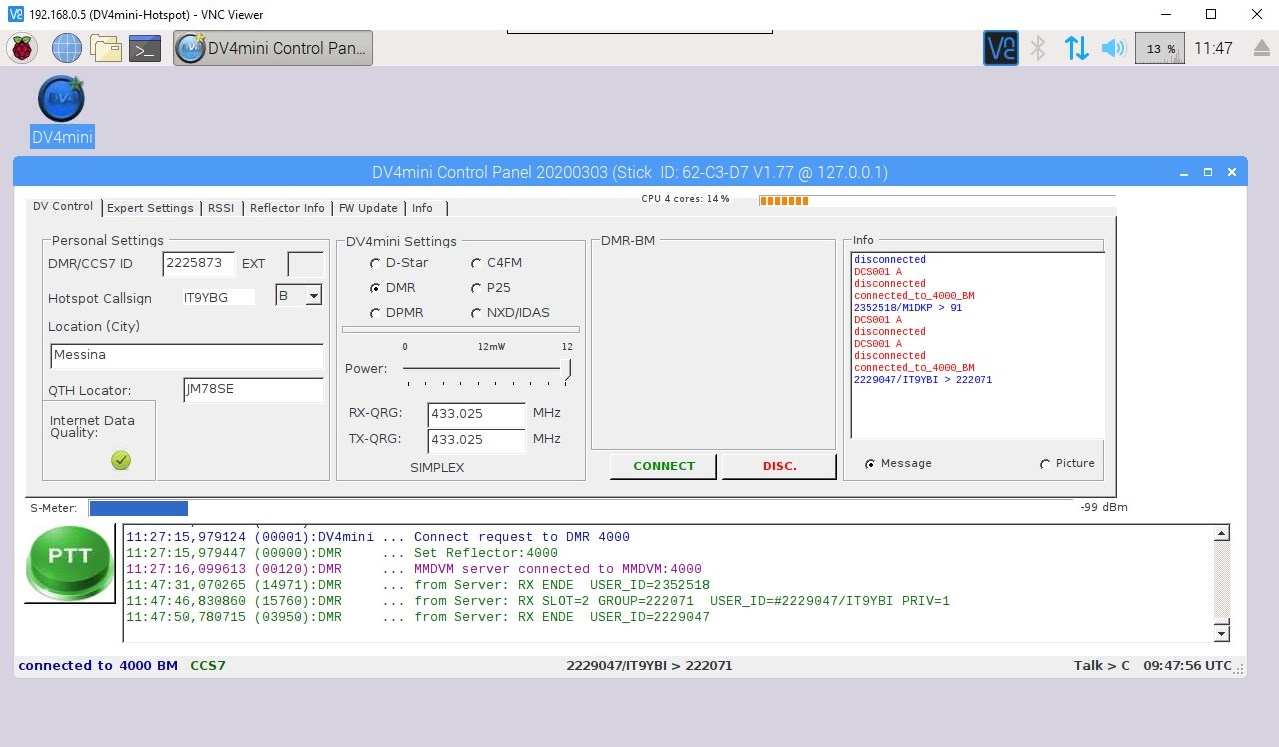Image resolution: width=1279 pixels, height=747 pixels.
Task: Click the VNC Viewer logo in title bar
Action: coord(15,15)
